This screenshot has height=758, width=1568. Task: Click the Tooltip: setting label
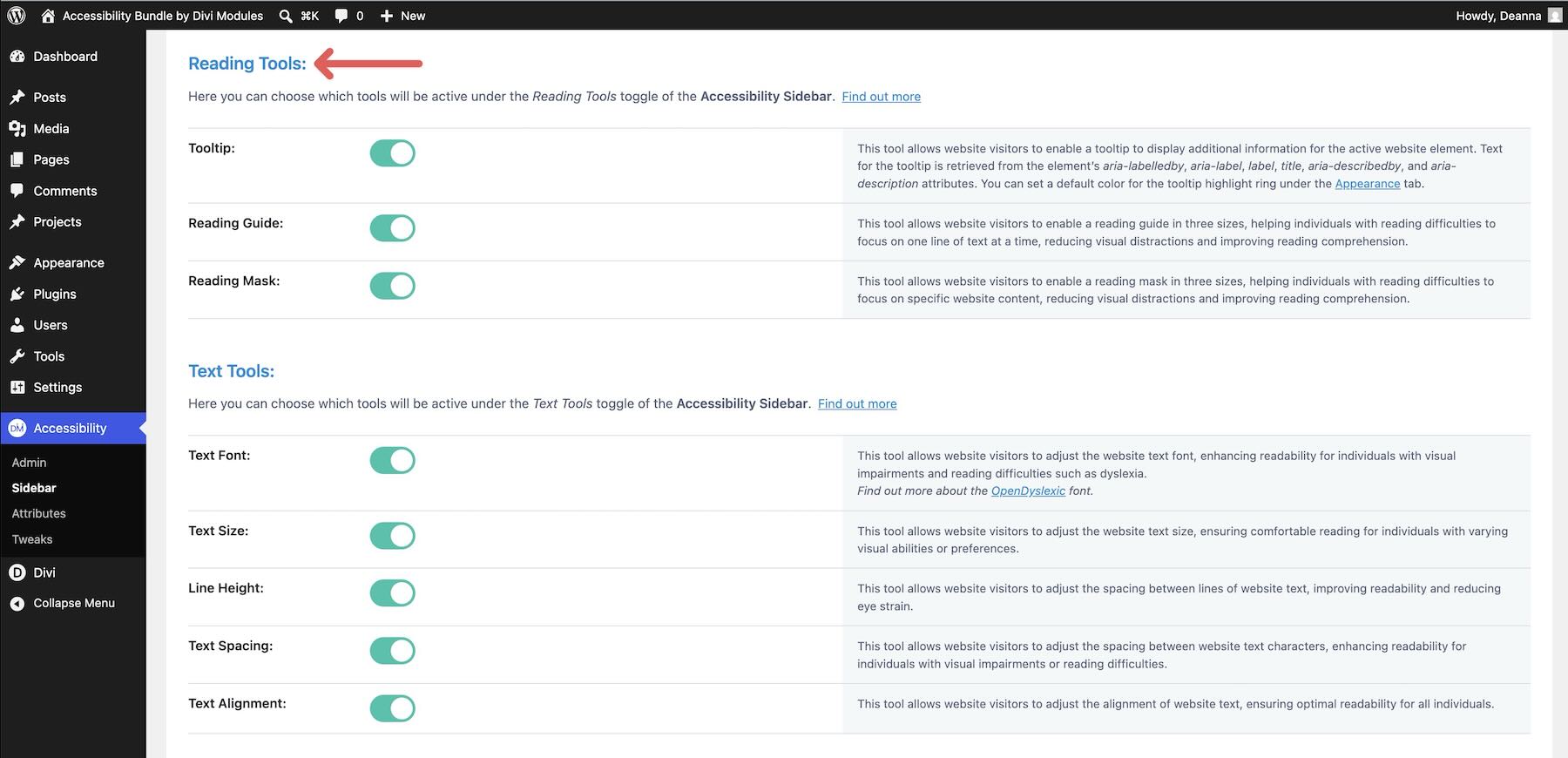(x=212, y=148)
